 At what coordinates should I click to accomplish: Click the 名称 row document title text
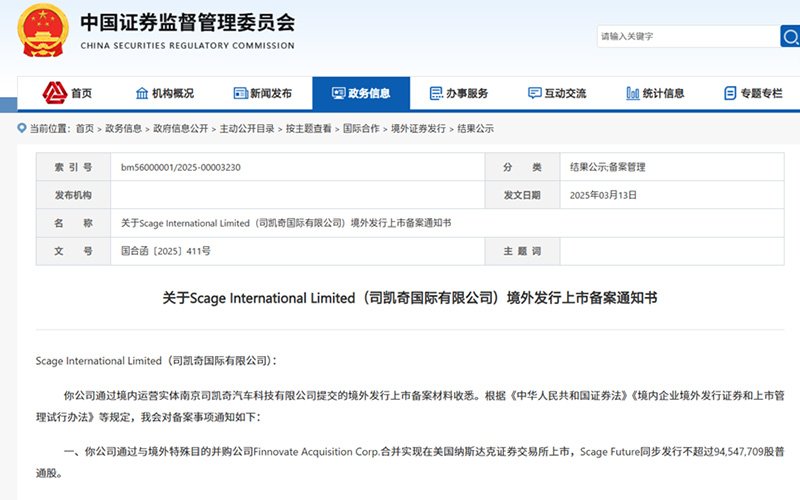286,223
